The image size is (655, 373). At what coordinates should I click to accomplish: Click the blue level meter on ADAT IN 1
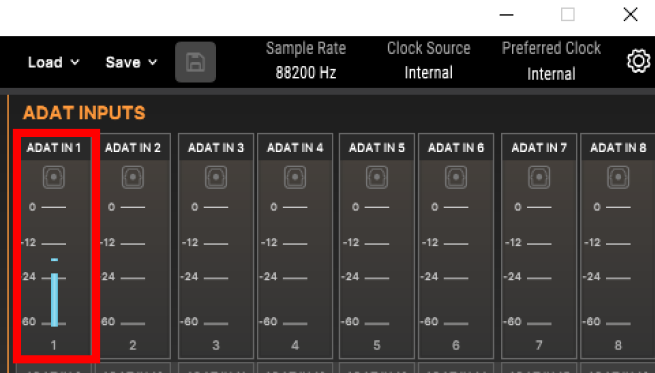pos(54,299)
